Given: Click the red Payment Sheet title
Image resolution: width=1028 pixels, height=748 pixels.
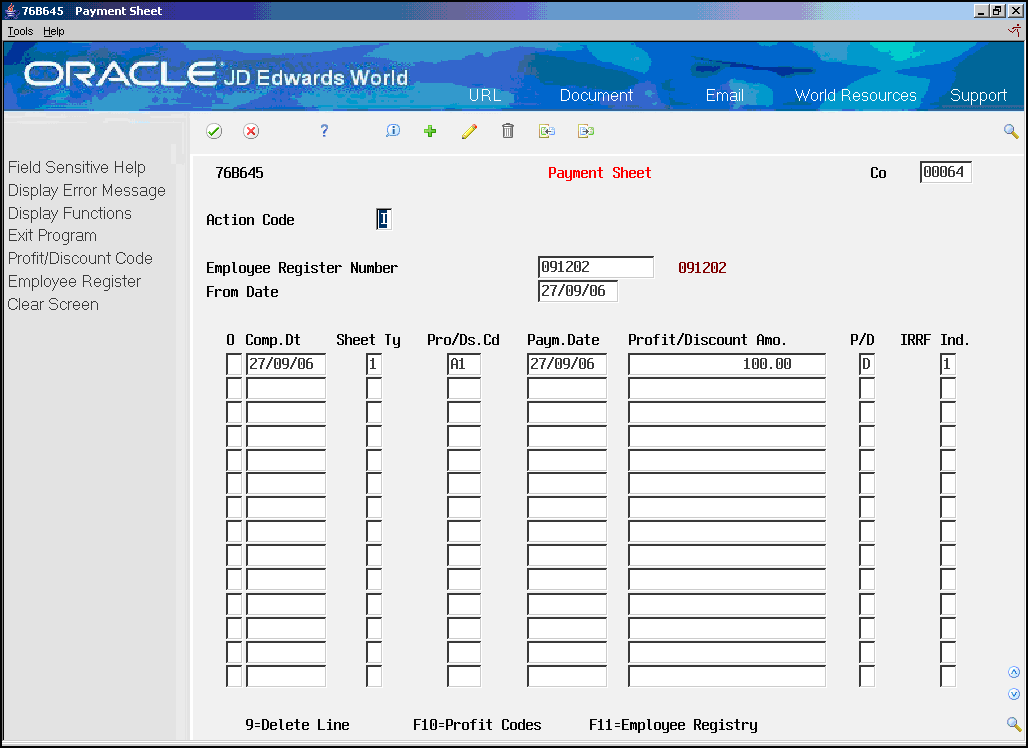Looking at the screenshot, I should tap(599, 173).
